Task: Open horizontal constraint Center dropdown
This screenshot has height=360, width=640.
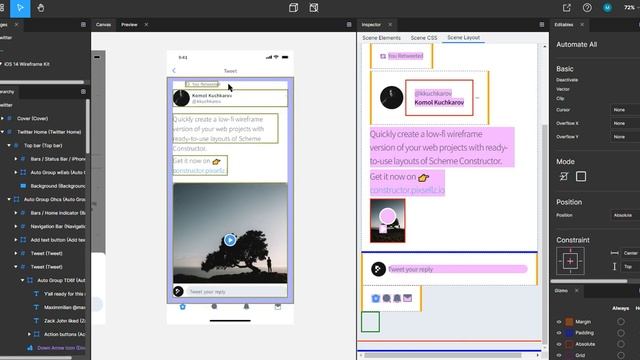Action: tap(630, 253)
